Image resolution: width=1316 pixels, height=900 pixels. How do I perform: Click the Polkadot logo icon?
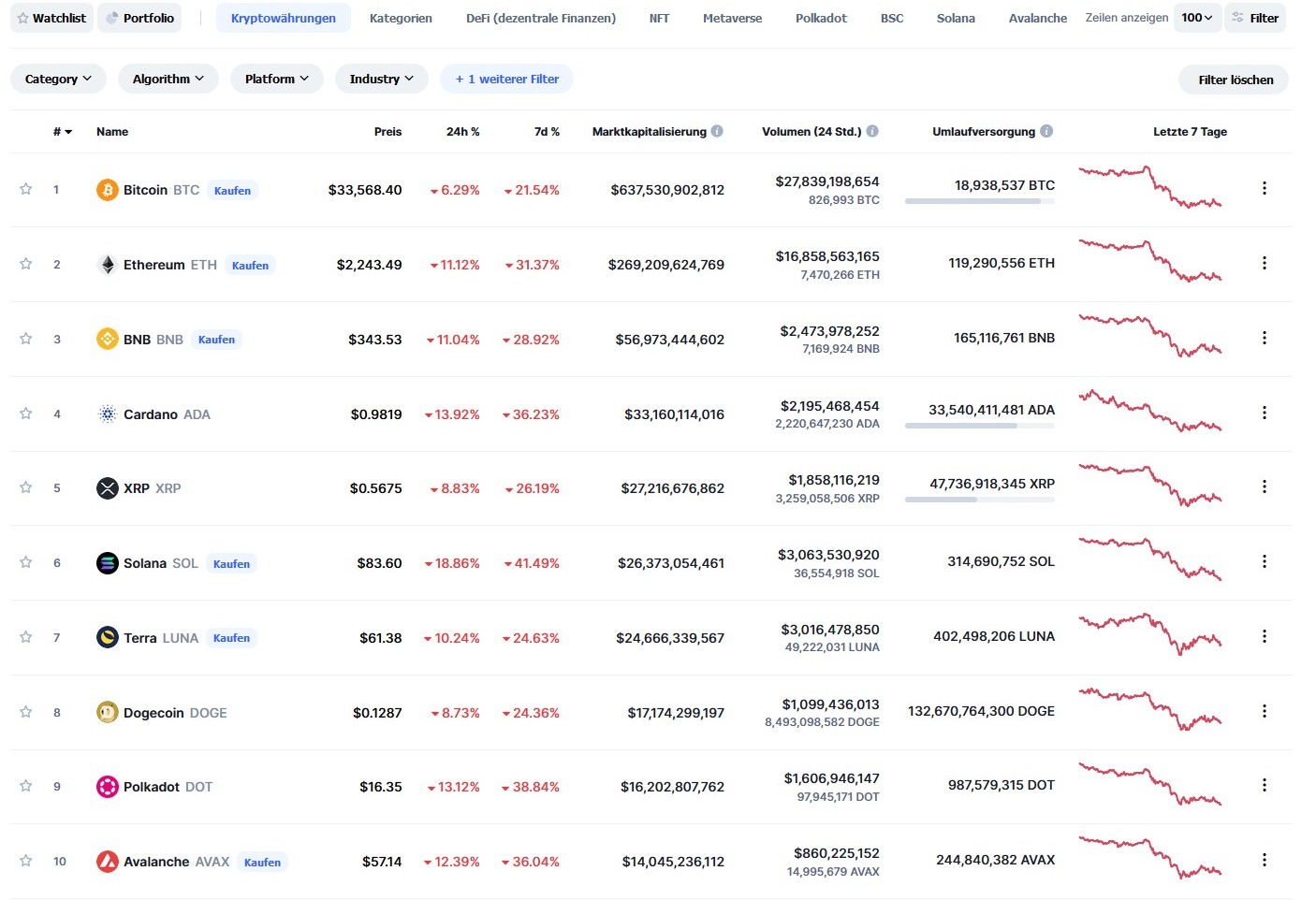pyautogui.click(x=108, y=787)
